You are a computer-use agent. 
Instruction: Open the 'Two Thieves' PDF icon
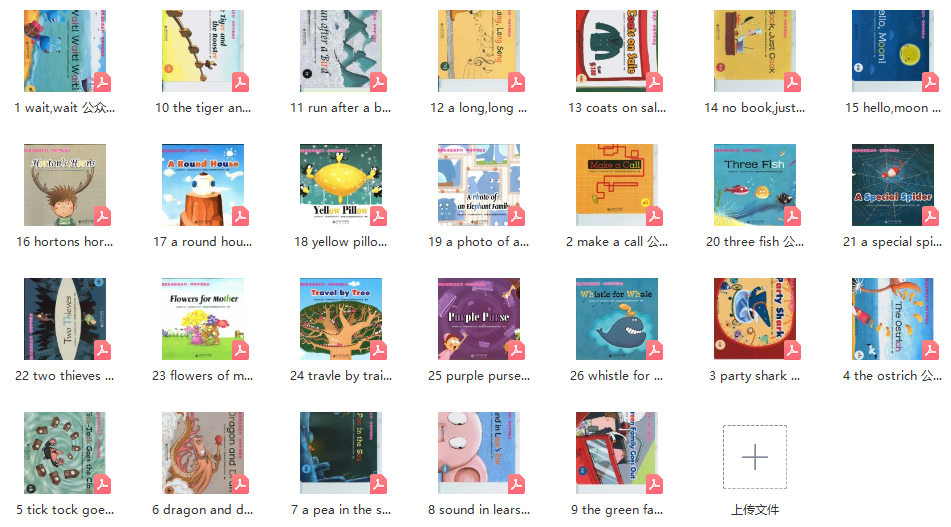click(x=65, y=319)
